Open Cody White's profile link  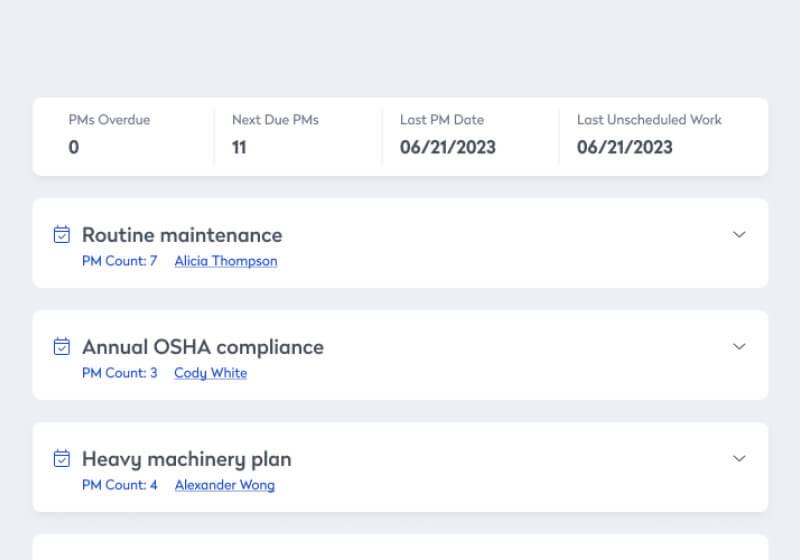210,373
